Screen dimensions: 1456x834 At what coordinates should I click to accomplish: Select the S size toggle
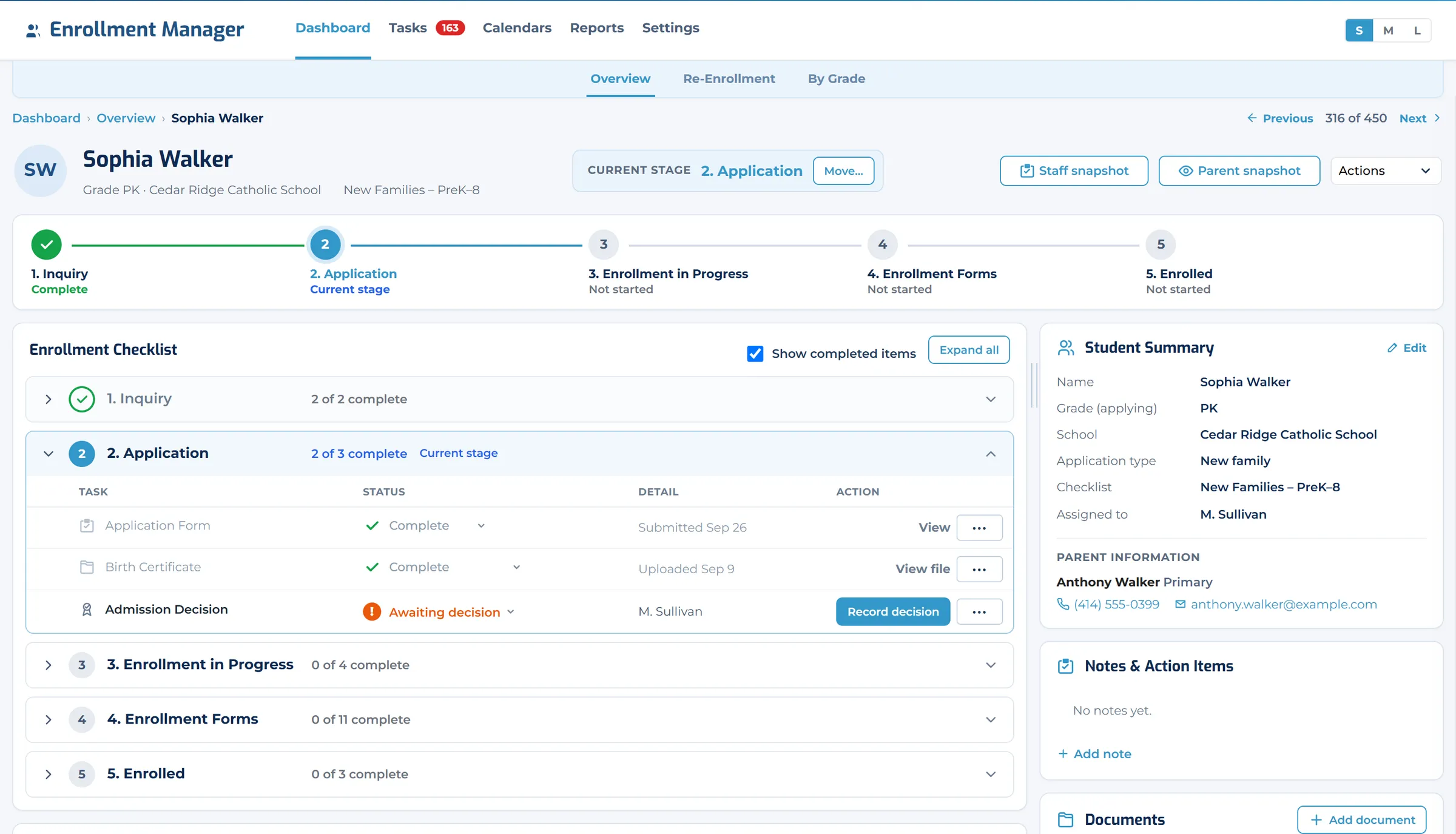(x=1359, y=30)
